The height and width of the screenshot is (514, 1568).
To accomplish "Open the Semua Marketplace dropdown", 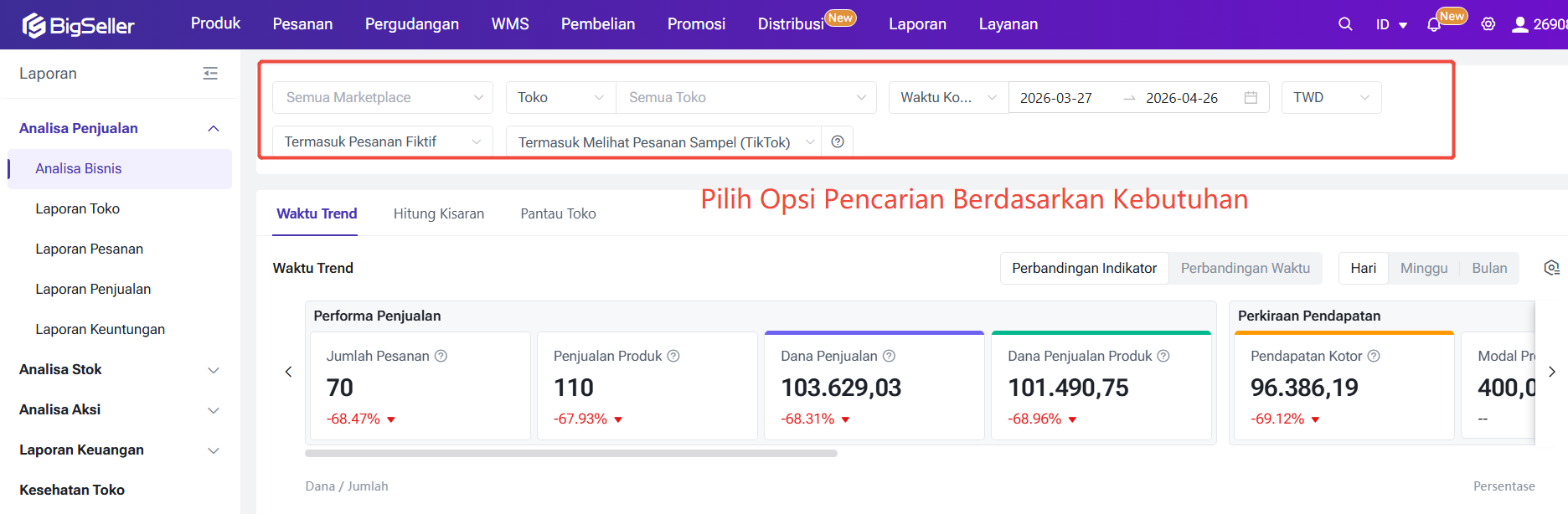I will (x=383, y=98).
